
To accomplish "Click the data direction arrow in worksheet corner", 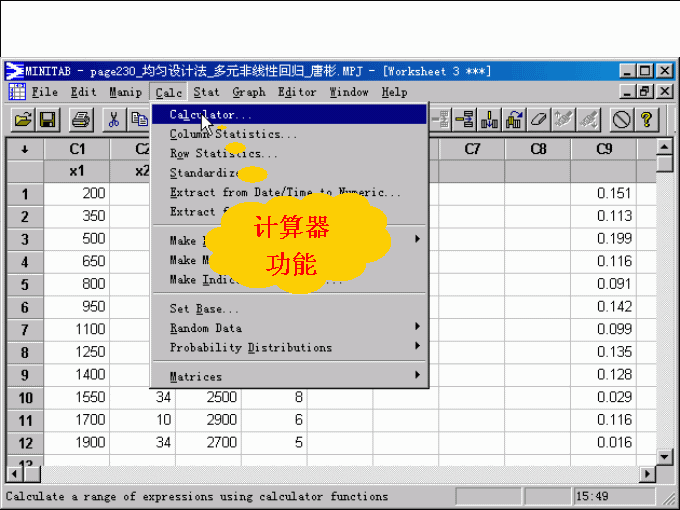I will (24, 150).
